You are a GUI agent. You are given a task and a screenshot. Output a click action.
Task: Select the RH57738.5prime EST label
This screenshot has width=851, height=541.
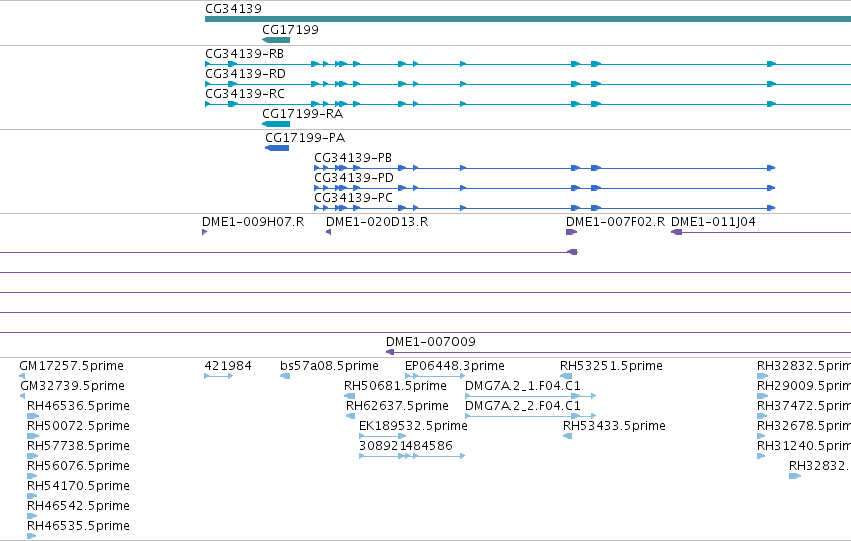[x=78, y=446]
